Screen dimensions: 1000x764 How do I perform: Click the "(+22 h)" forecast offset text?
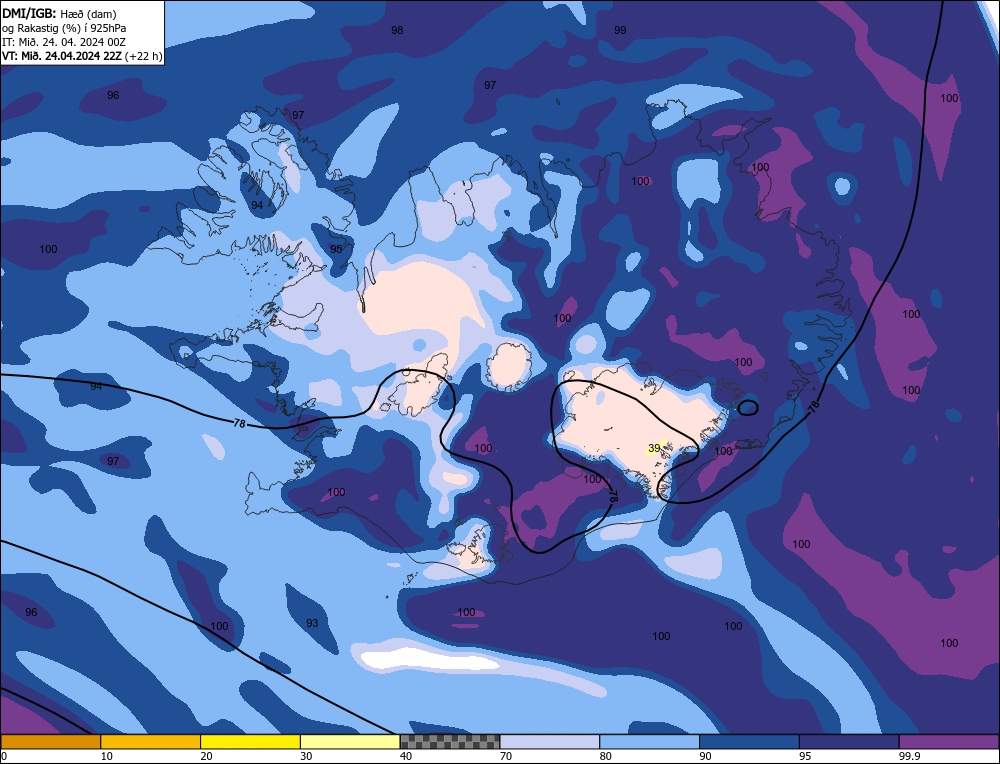(143, 56)
